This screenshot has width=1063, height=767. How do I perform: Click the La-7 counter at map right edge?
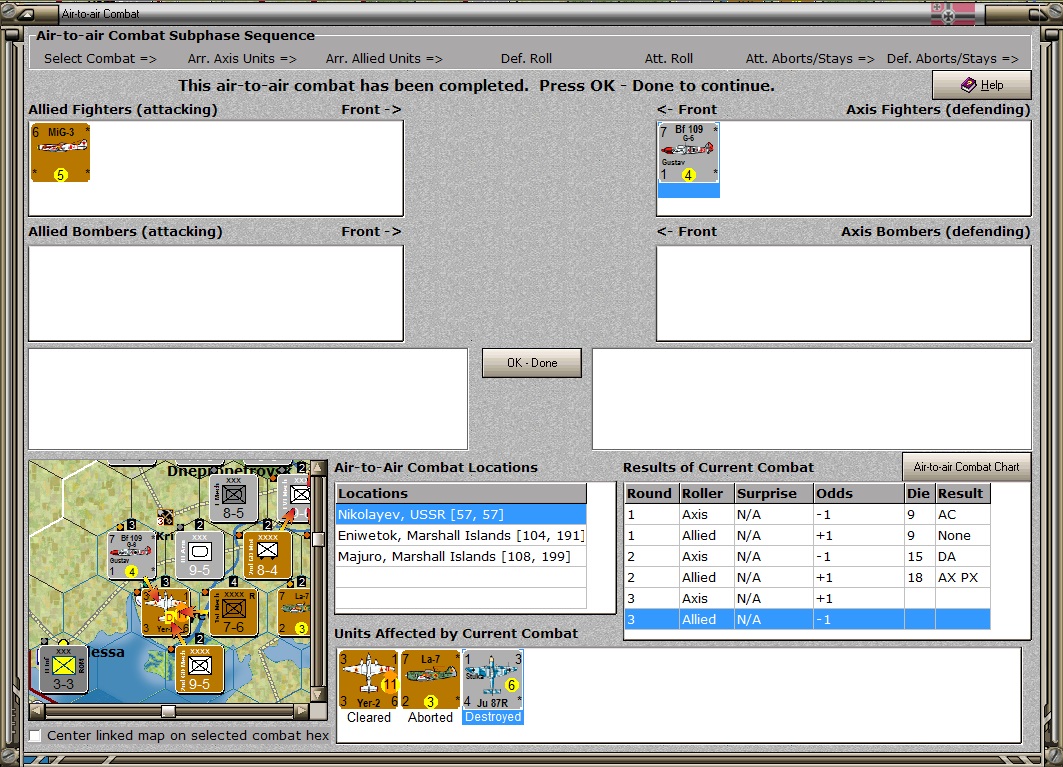(x=296, y=612)
